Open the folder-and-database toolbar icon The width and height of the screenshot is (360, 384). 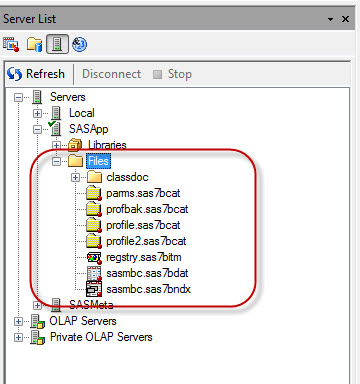pos(35,44)
